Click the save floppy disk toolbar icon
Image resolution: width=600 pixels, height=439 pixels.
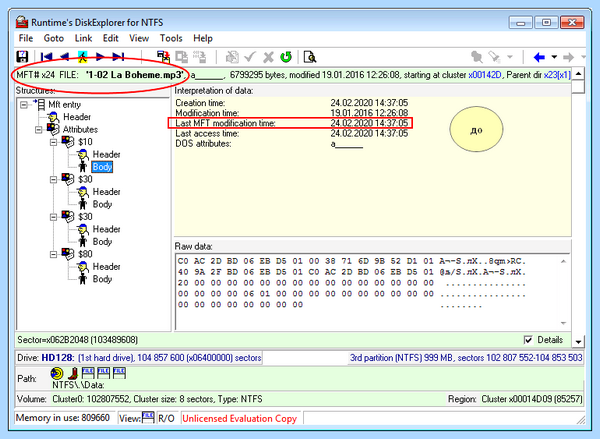pyautogui.click(x=22, y=57)
